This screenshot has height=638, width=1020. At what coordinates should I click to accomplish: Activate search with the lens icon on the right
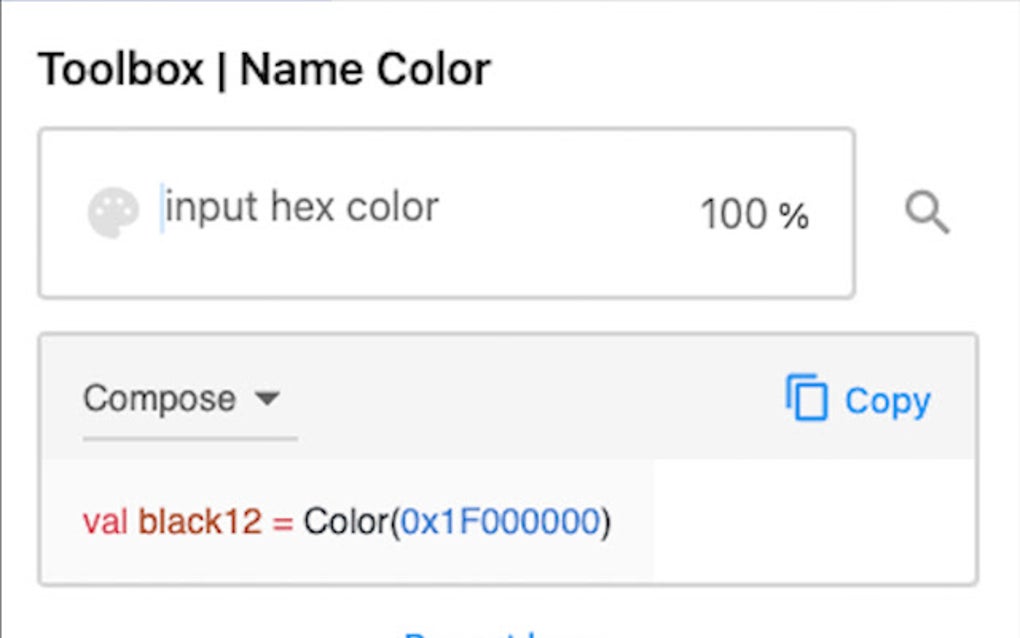(928, 210)
